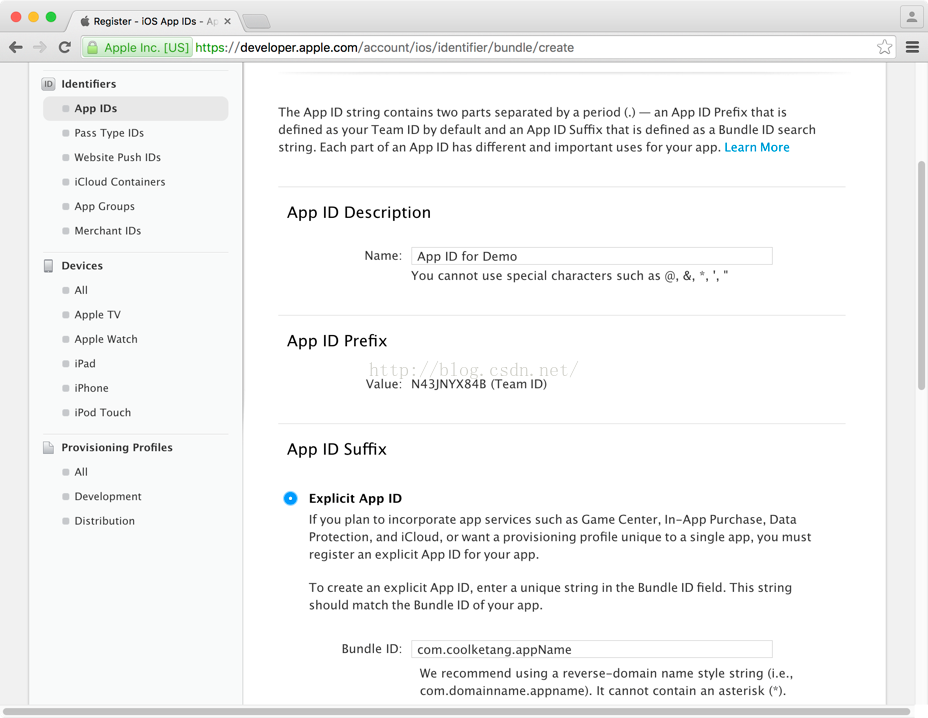Click the Identifiers ID icon
The image size is (928, 718).
pyautogui.click(x=48, y=84)
